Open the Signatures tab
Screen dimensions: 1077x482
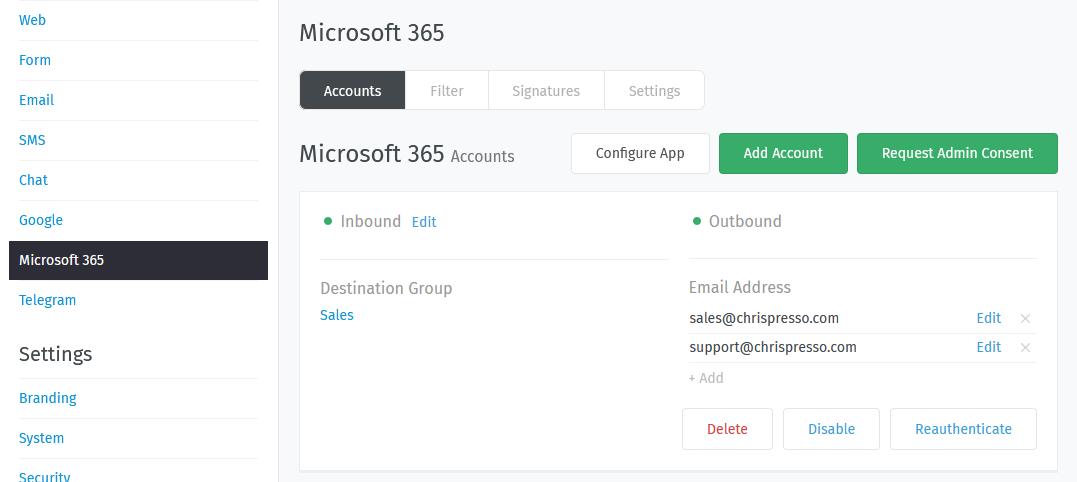546,90
